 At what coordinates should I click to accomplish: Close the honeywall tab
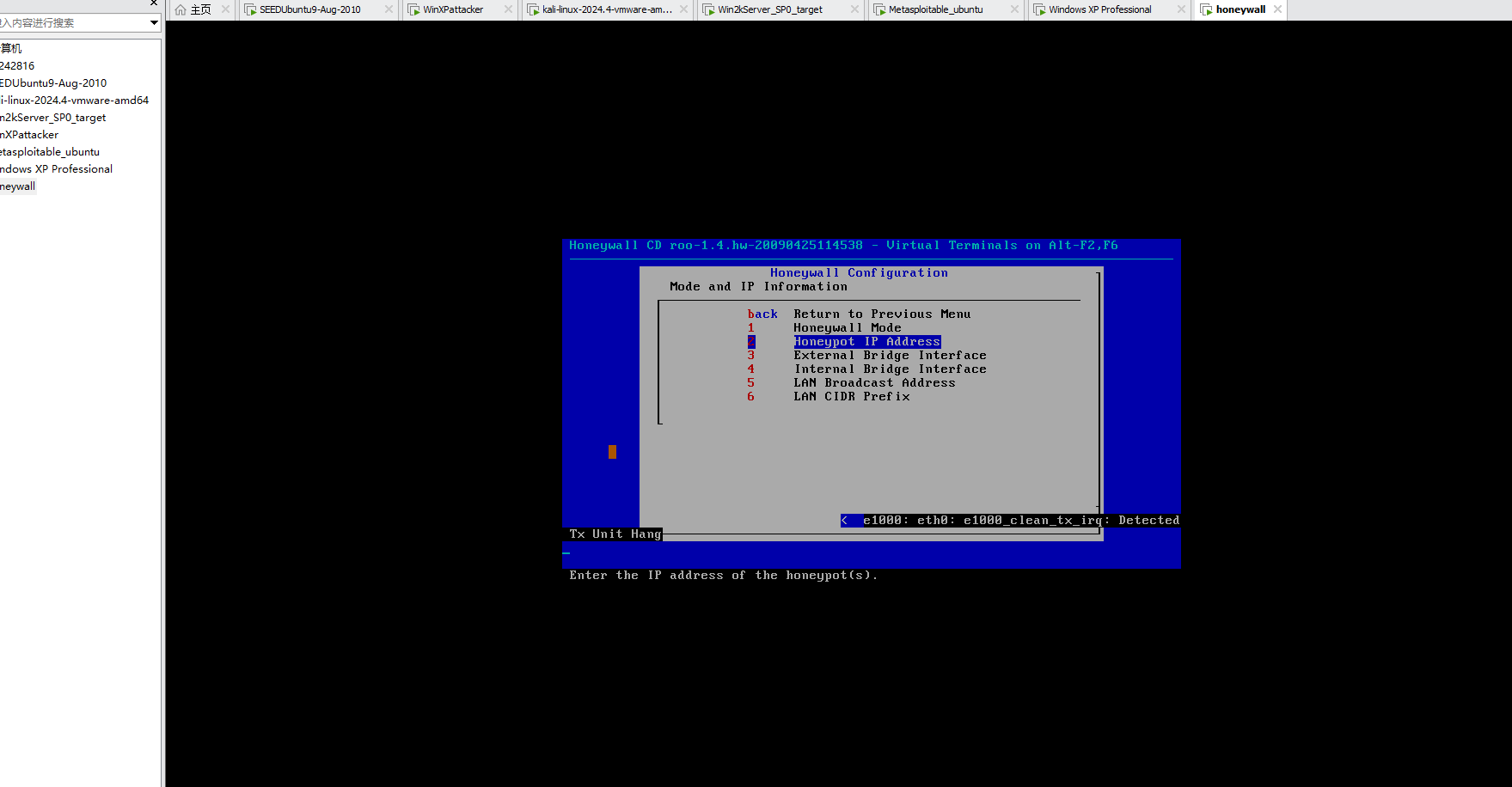(1278, 9)
